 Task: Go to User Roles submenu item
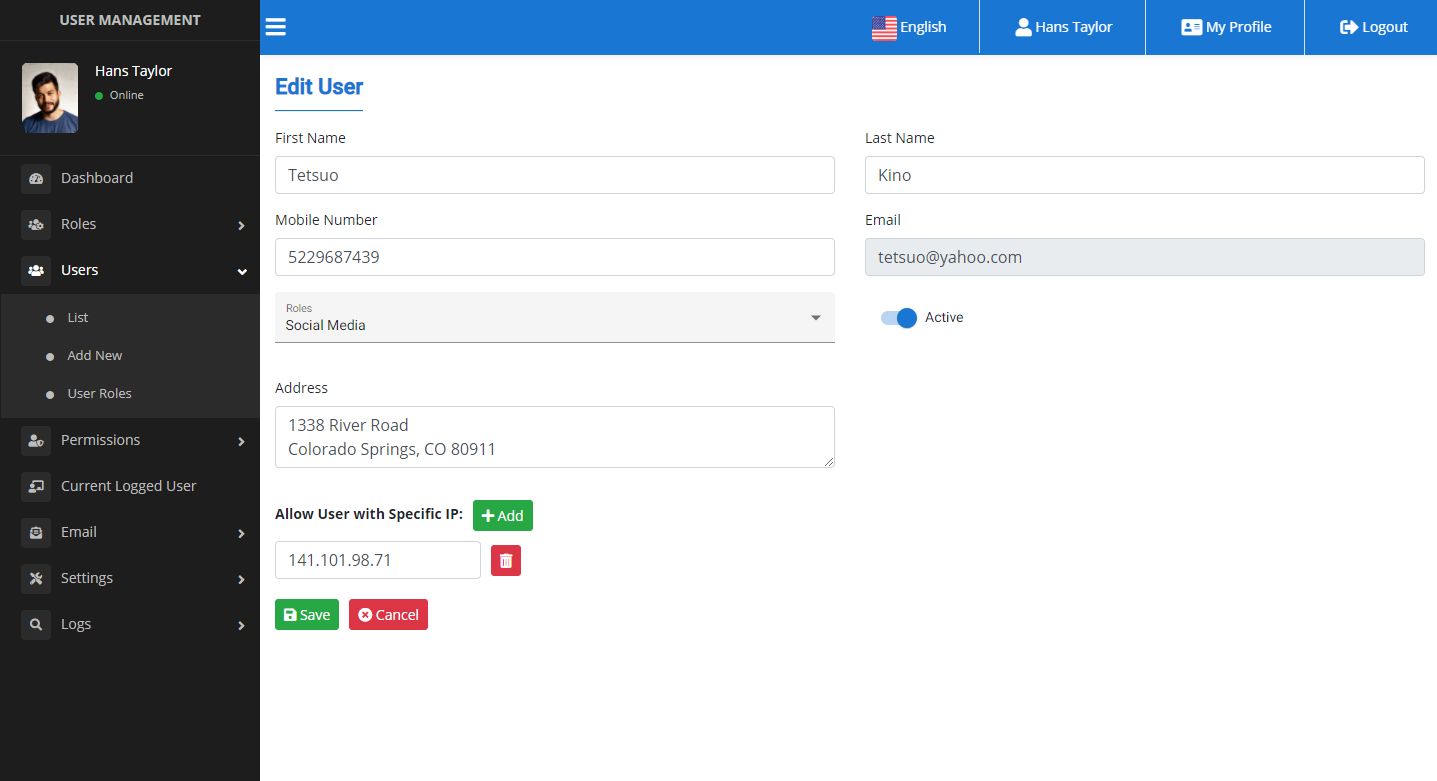point(99,394)
